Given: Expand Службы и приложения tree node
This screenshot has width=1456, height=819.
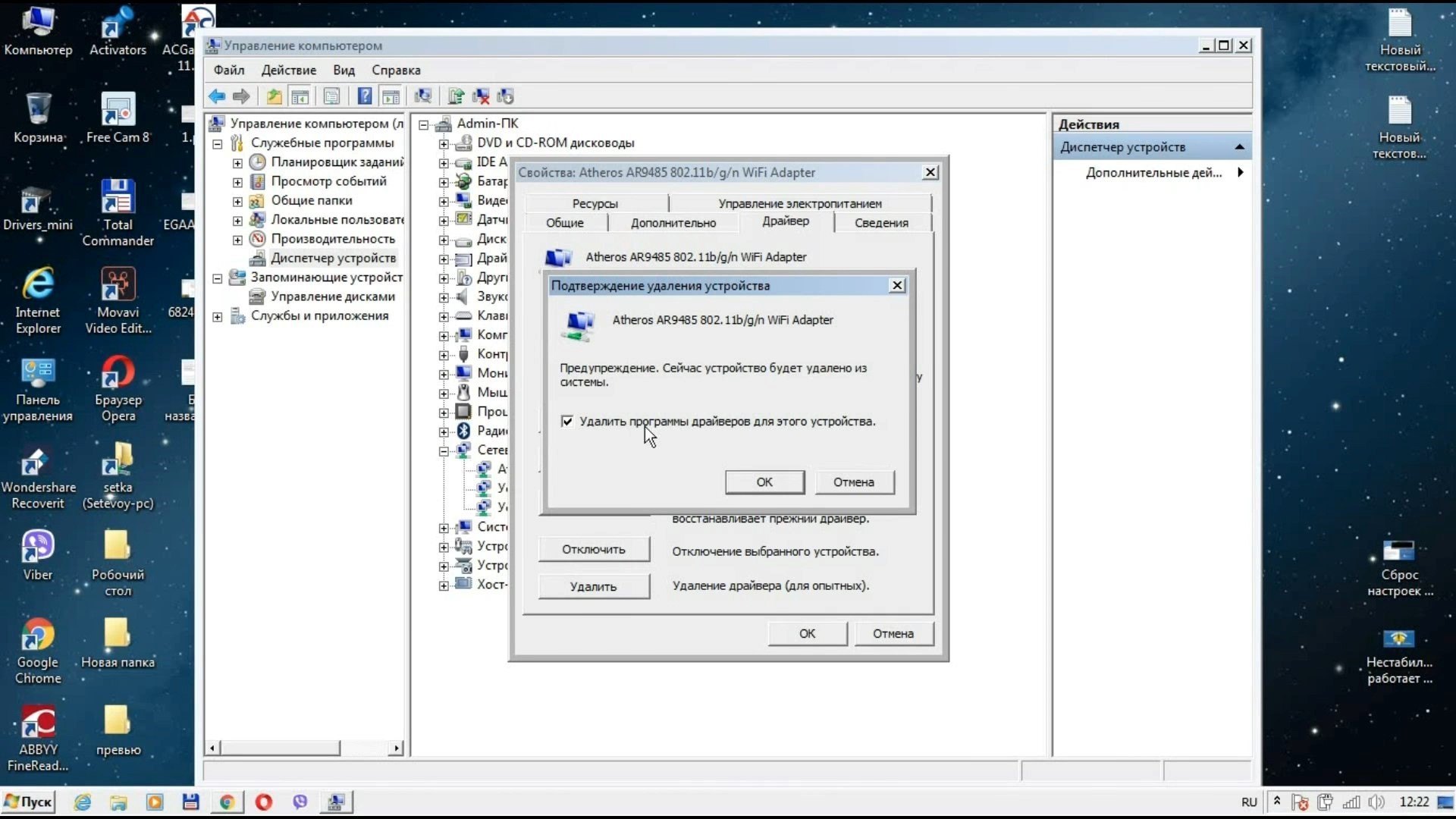Looking at the screenshot, I should click(x=218, y=316).
